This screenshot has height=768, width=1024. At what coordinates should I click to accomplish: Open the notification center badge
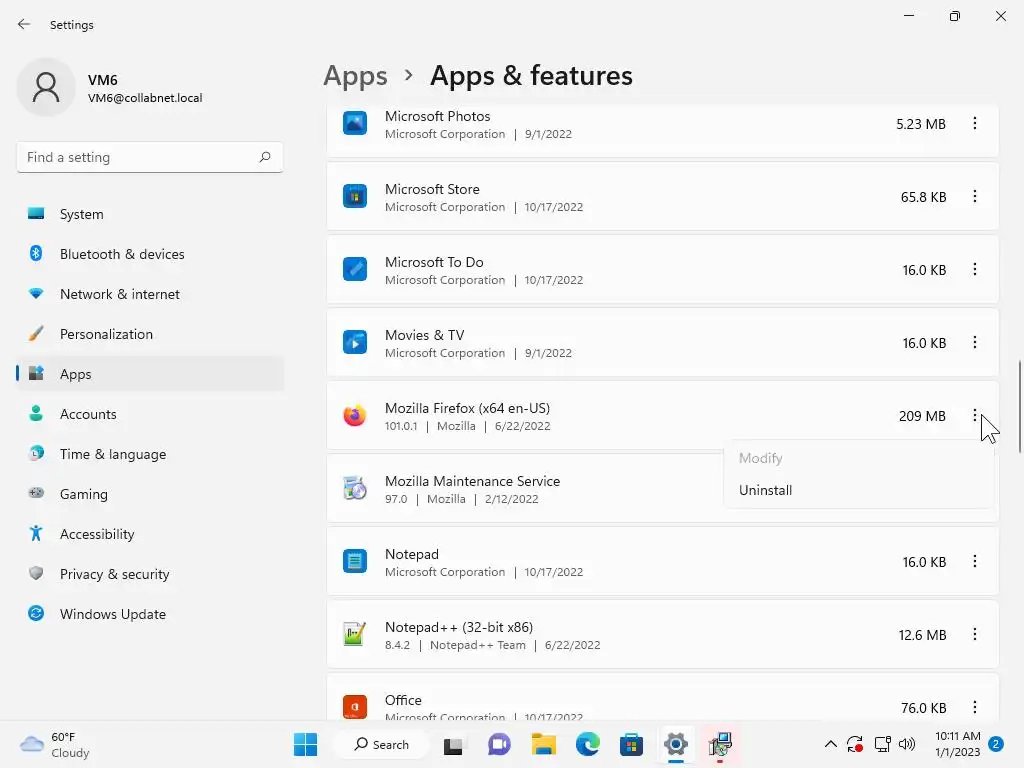tap(996, 744)
